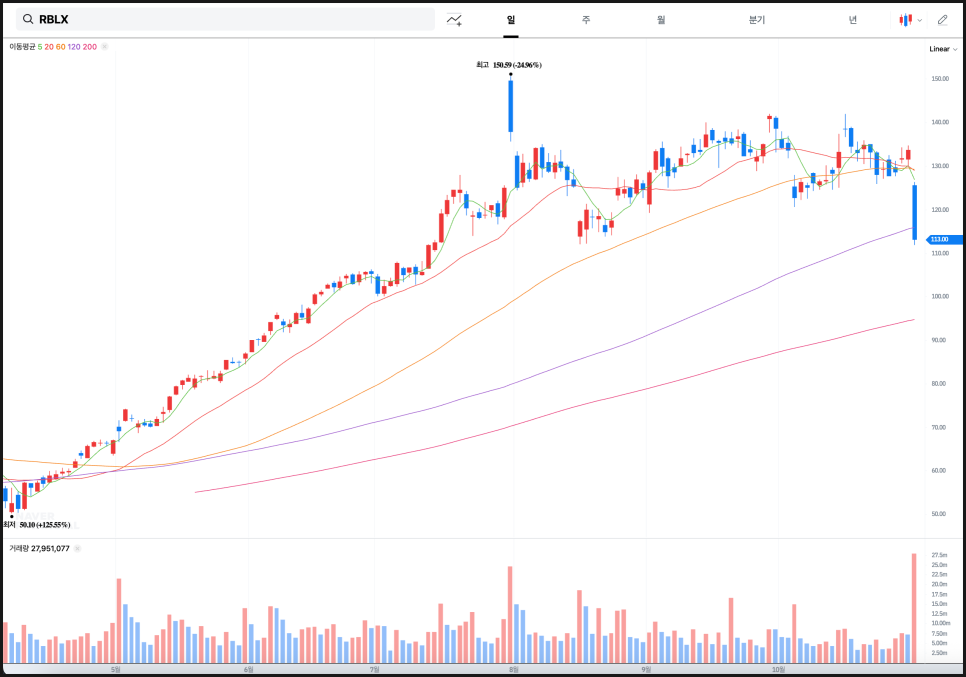Click the 최고 150.59 high marker
Screen dimensions: 966x677
509,65
